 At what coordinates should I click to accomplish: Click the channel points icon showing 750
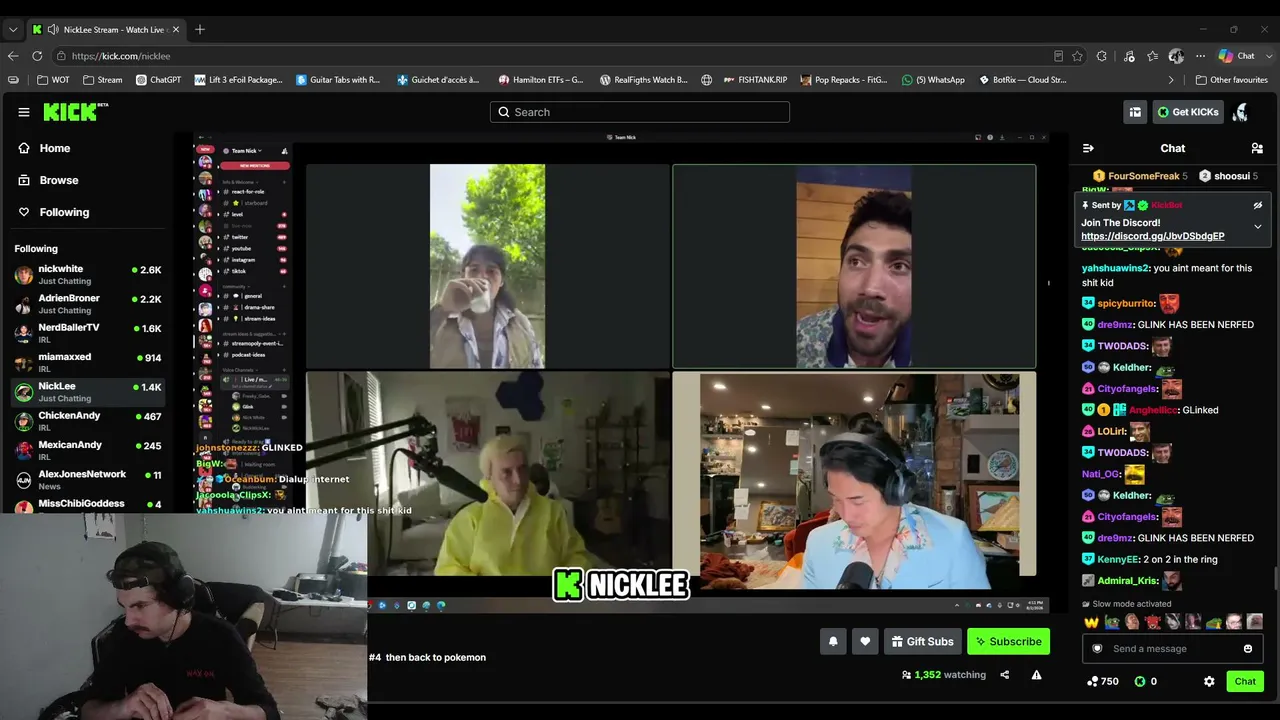click(x=1092, y=681)
